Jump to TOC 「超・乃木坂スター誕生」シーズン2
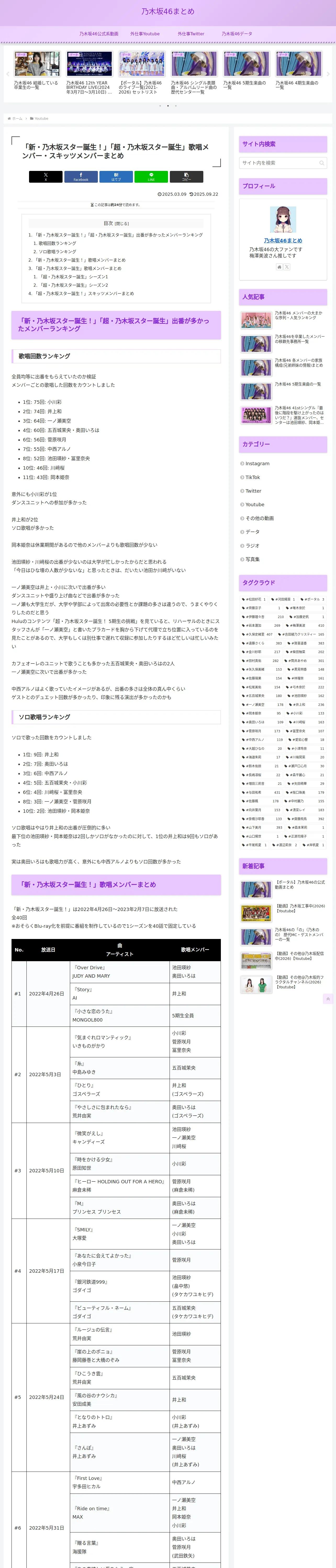Image resolution: width=336 pixels, height=1568 pixels. click(73, 285)
